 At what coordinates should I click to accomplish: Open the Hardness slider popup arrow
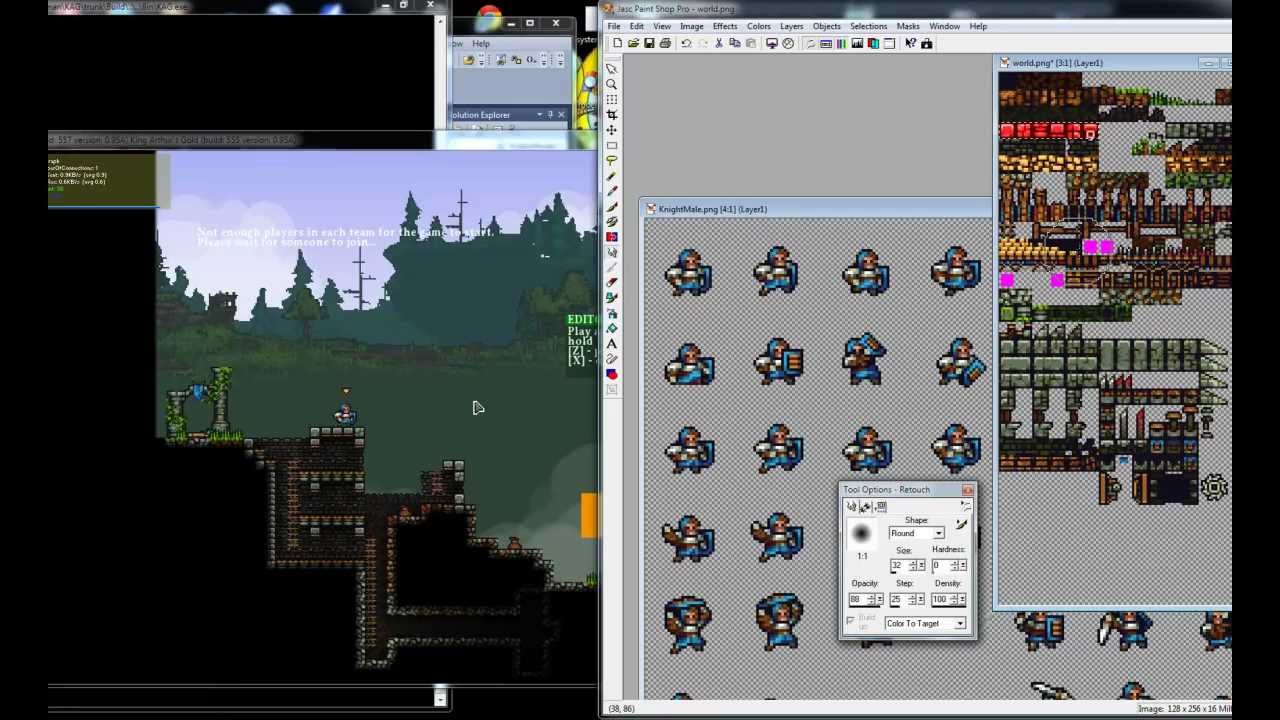tap(963, 565)
